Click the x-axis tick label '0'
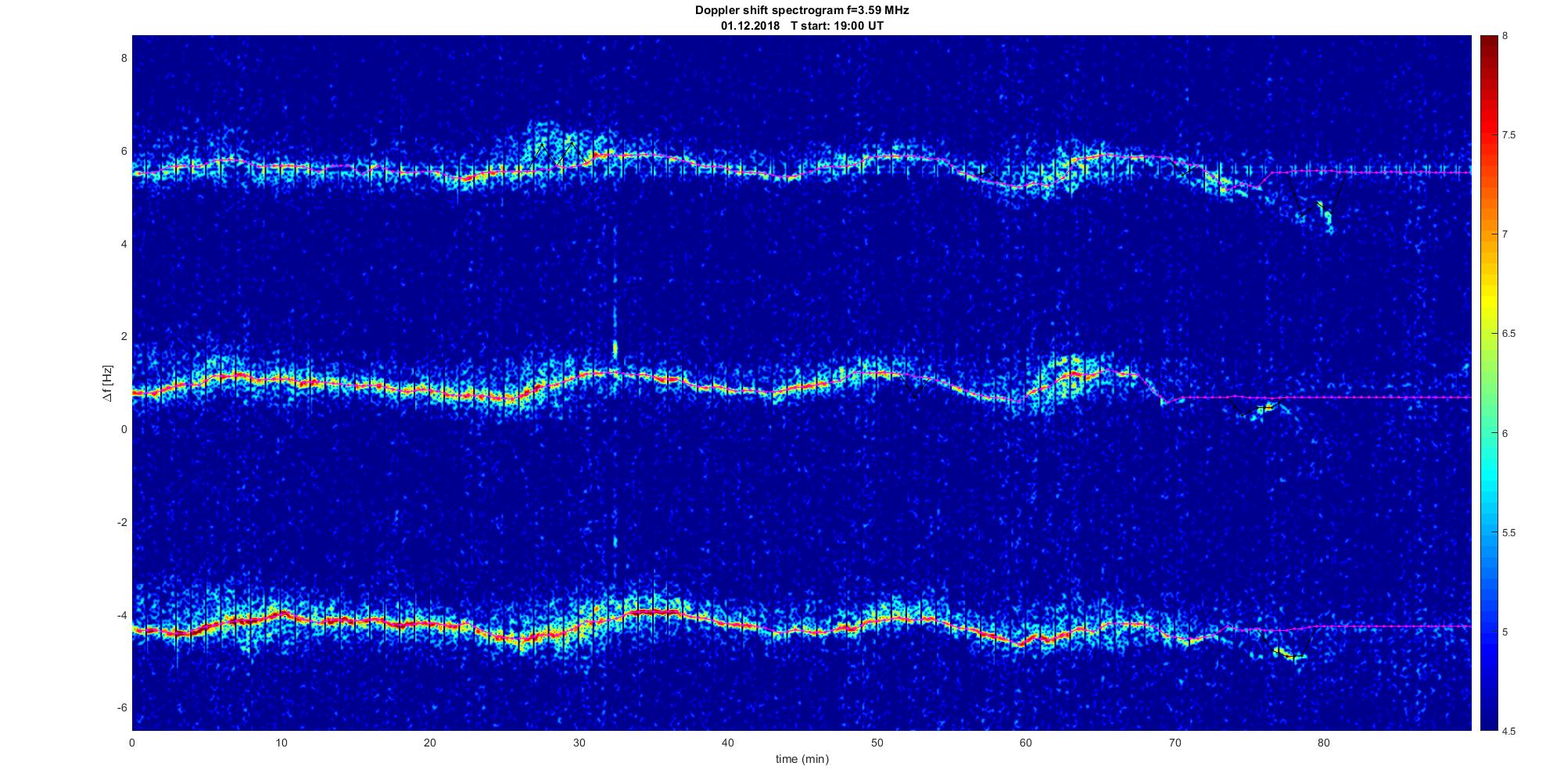This screenshot has height=784, width=1564. (x=132, y=743)
